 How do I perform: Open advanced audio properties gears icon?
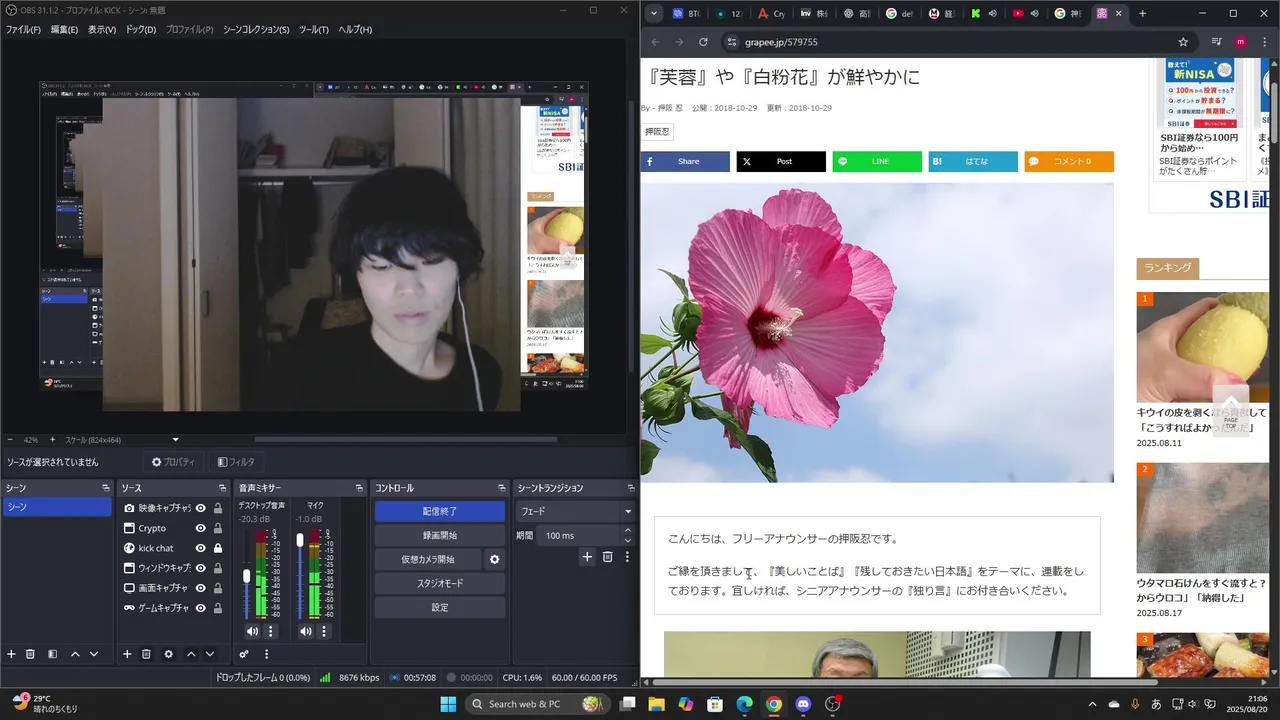click(x=244, y=654)
